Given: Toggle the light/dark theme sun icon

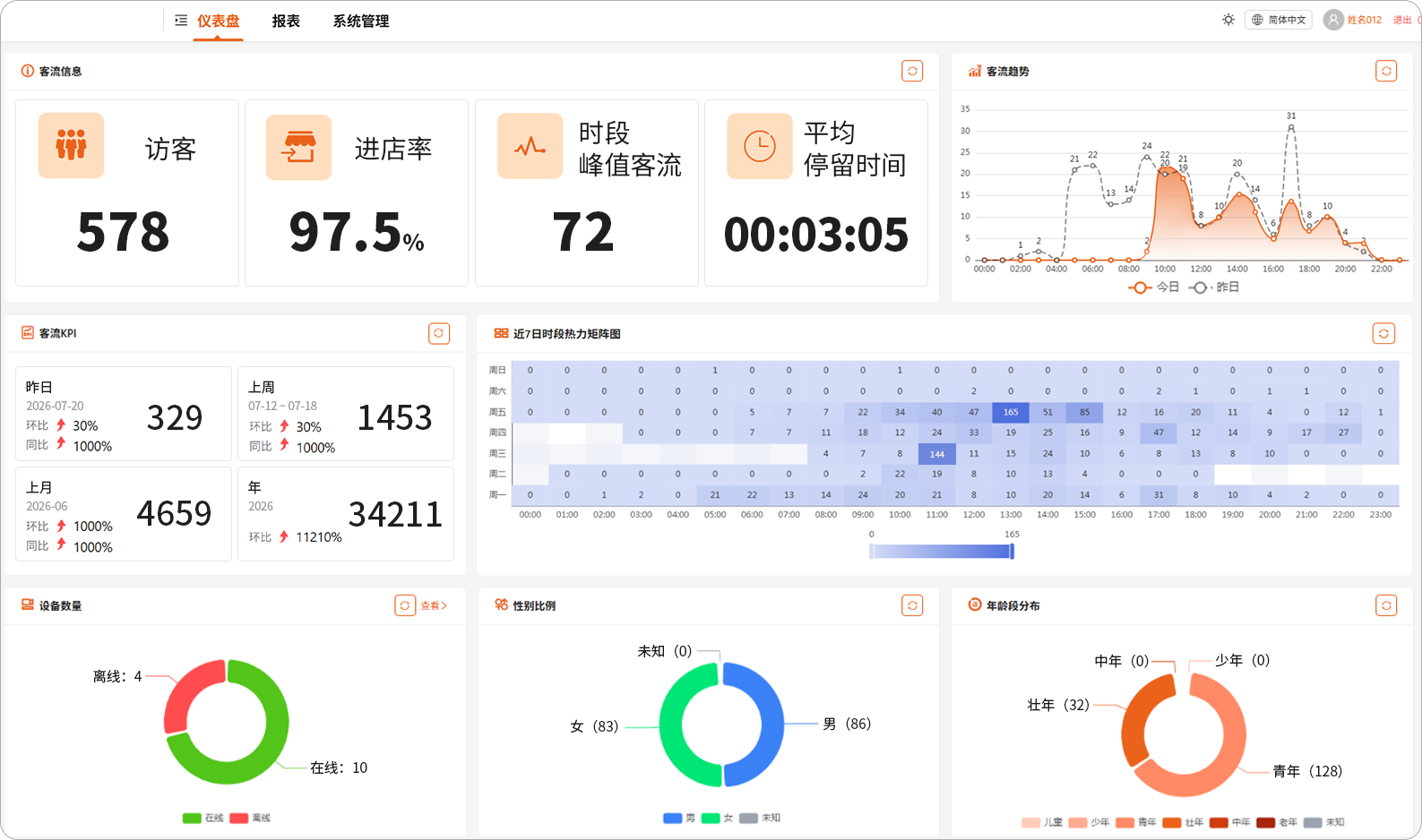Looking at the screenshot, I should [x=1228, y=20].
